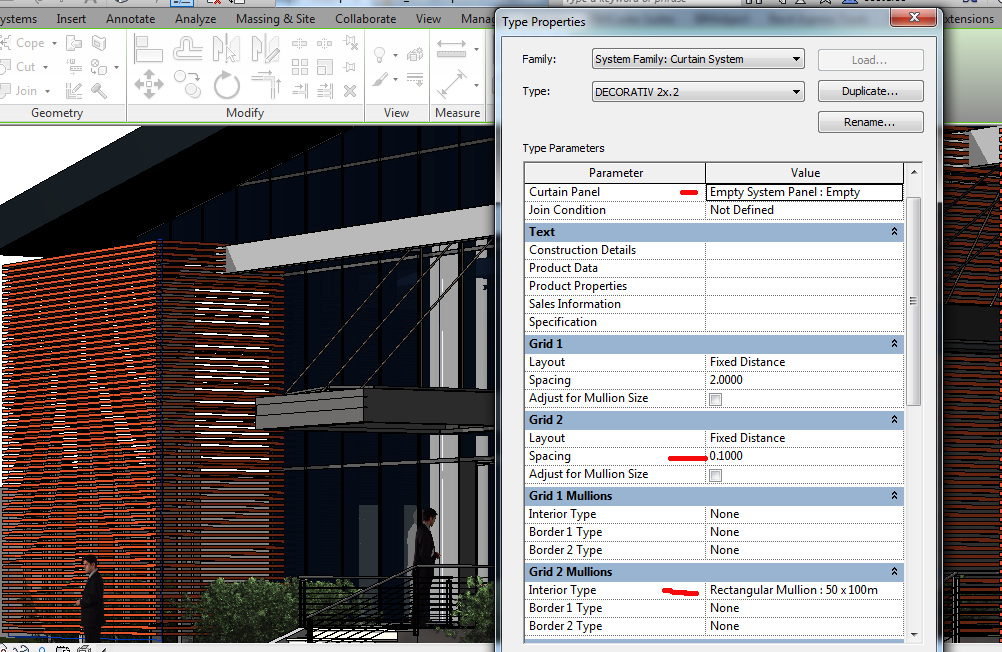Select the Offset tool
The width and height of the screenshot is (1002, 652).
click(x=188, y=50)
